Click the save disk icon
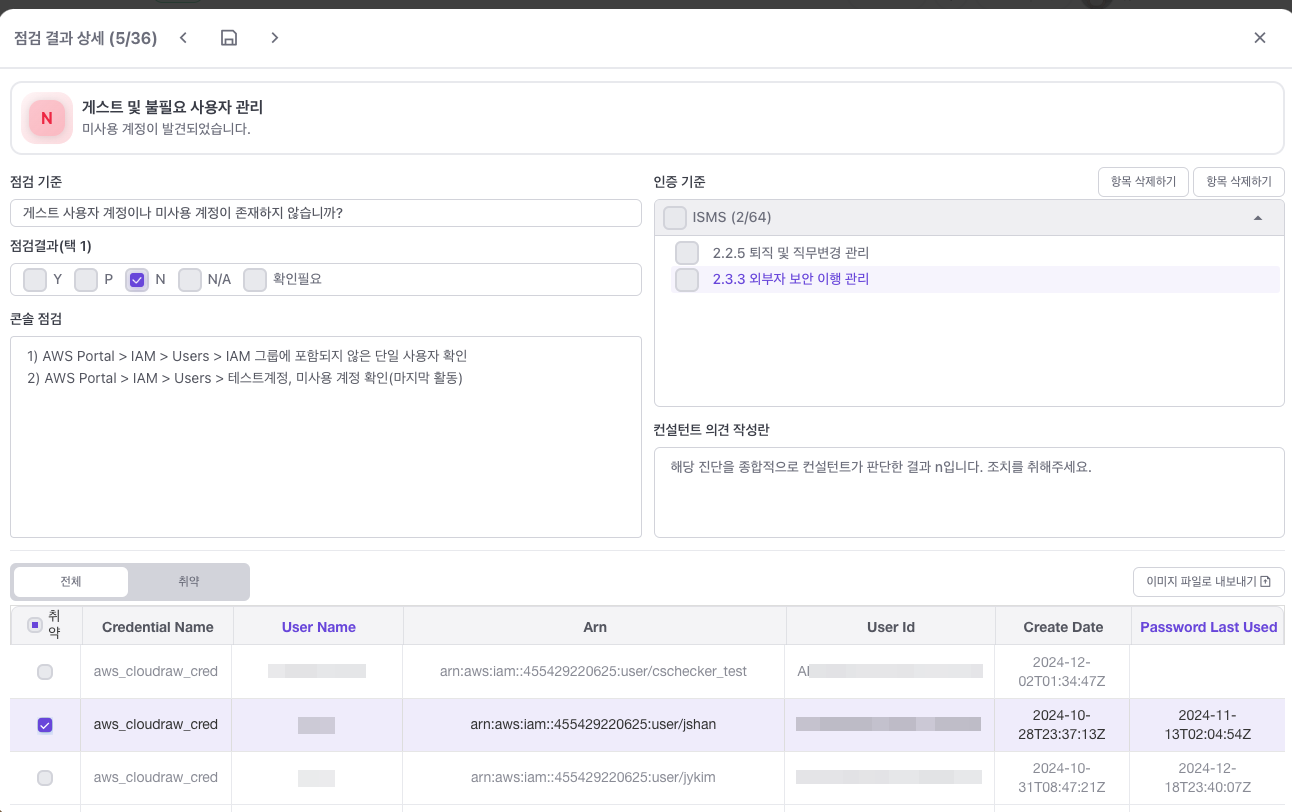1292x812 pixels. click(229, 38)
